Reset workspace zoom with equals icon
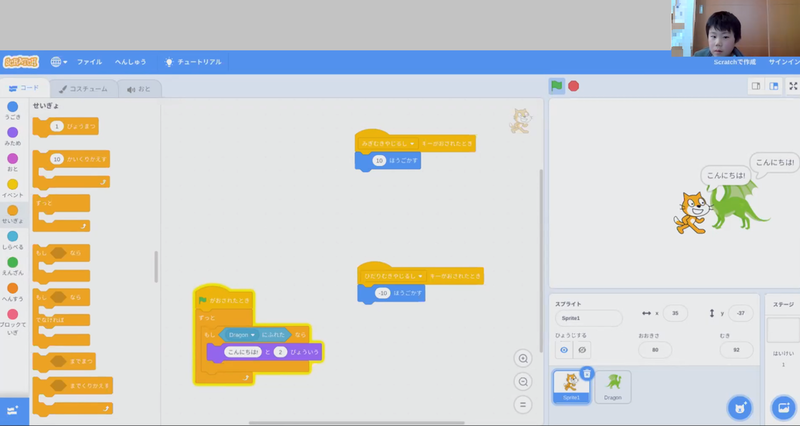 [x=522, y=405]
